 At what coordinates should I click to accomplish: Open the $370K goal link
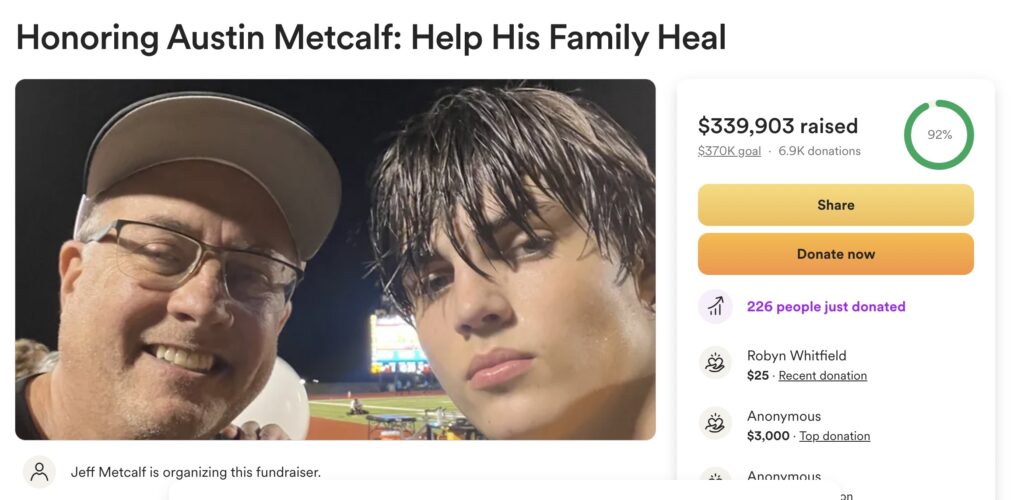click(x=729, y=151)
